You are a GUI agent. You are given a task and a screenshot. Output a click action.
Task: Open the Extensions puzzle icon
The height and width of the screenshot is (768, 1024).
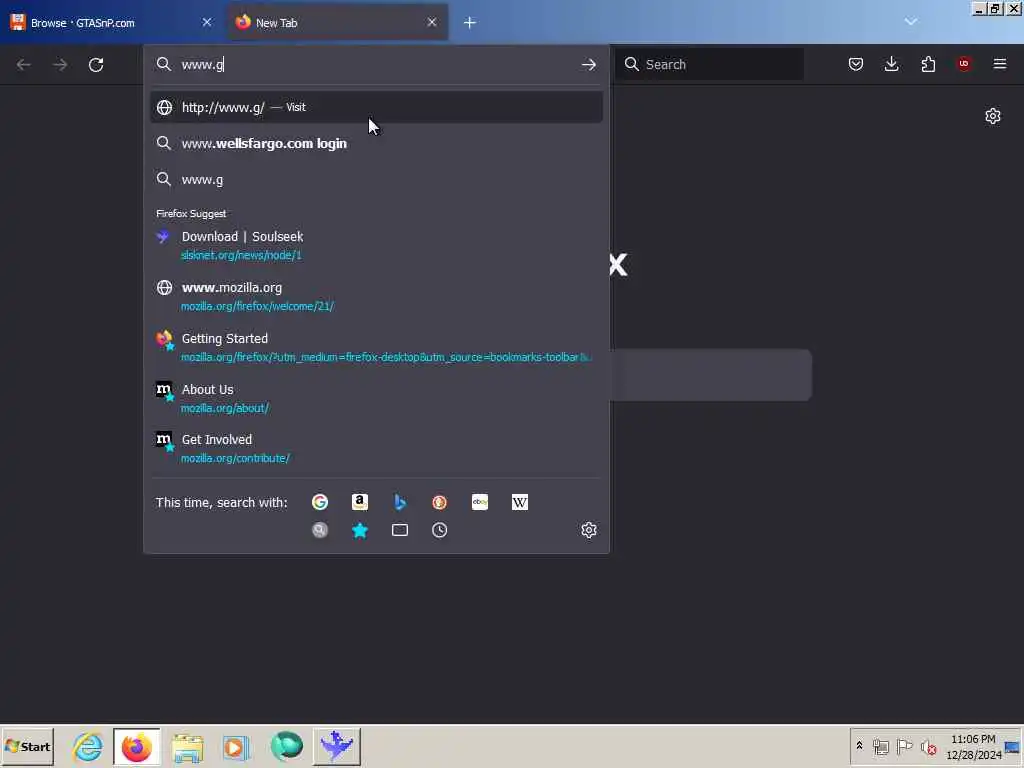click(x=928, y=64)
